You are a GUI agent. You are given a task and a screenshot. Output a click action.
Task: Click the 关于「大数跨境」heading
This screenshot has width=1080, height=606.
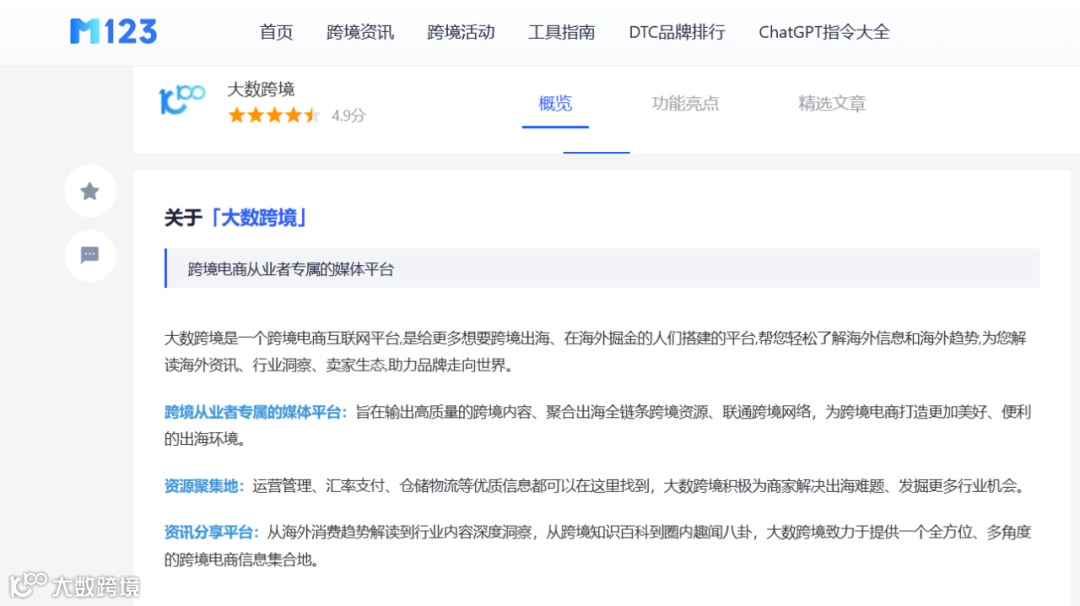pos(236,218)
